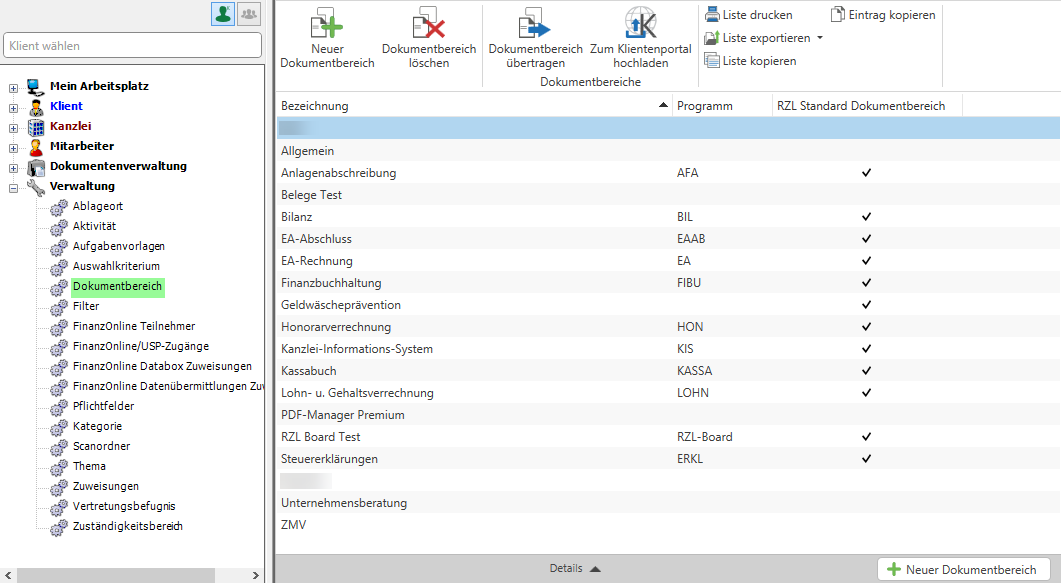This screenshot has height=583, width=1061.
Task: Click the Klient wählen search field
Action: coord(132,46)
